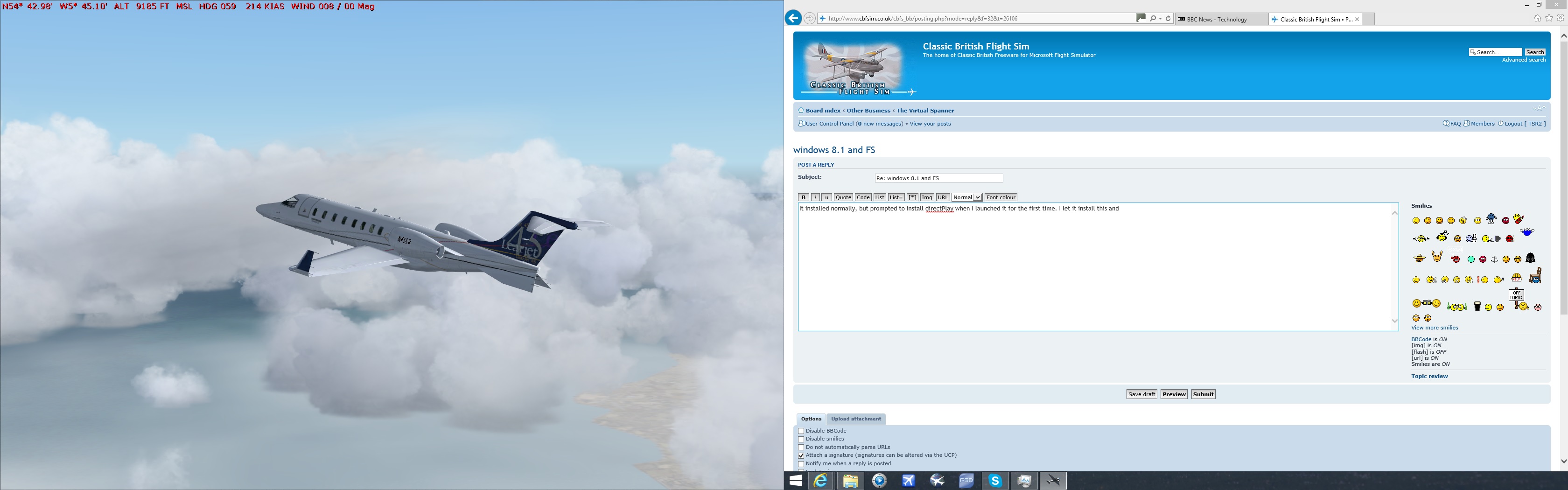
Task: Apply underline with the u button
Action: (826, 197)
